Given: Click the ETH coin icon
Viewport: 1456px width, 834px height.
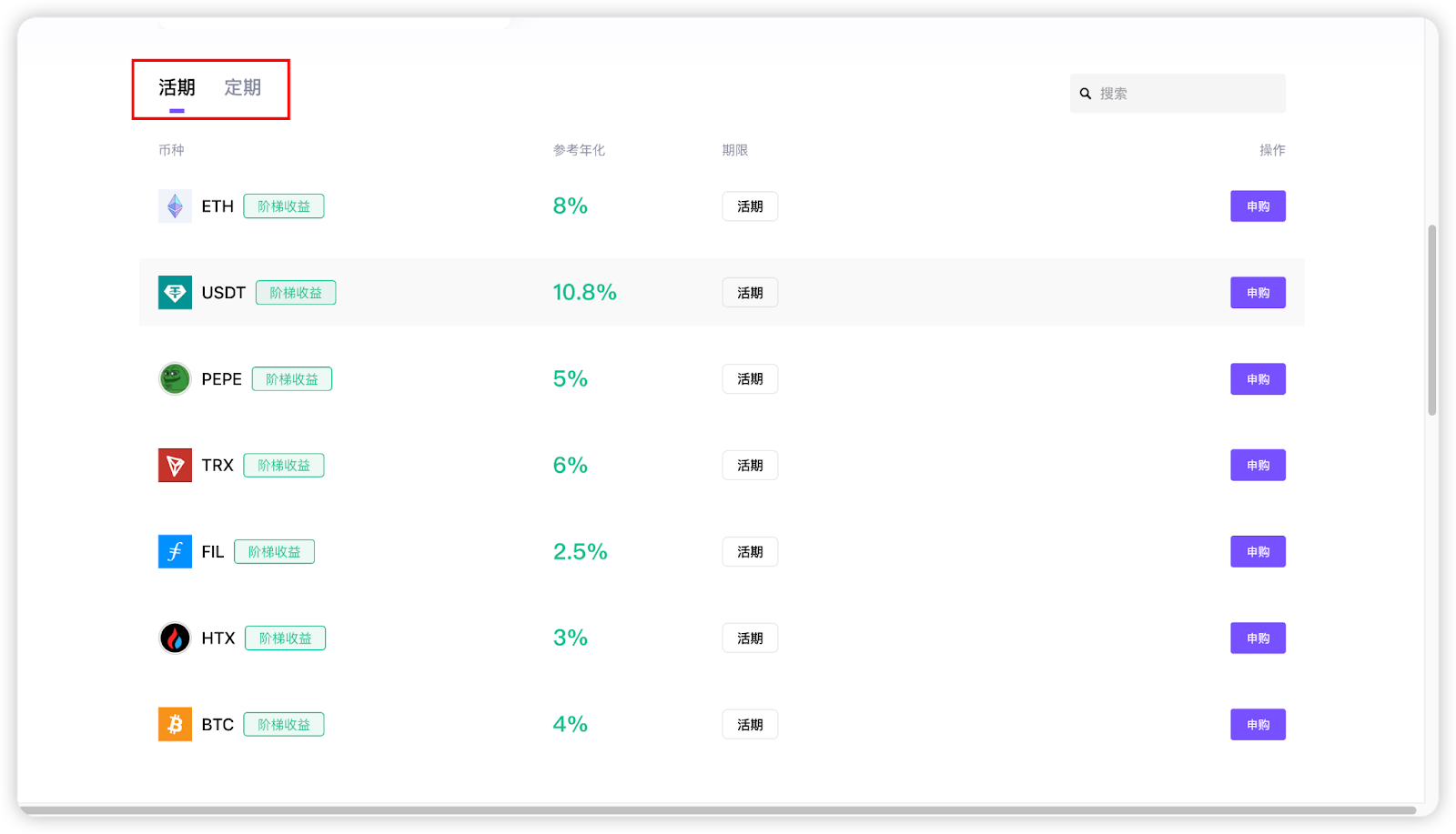Looking at the screenshot, I should (175, 206).
